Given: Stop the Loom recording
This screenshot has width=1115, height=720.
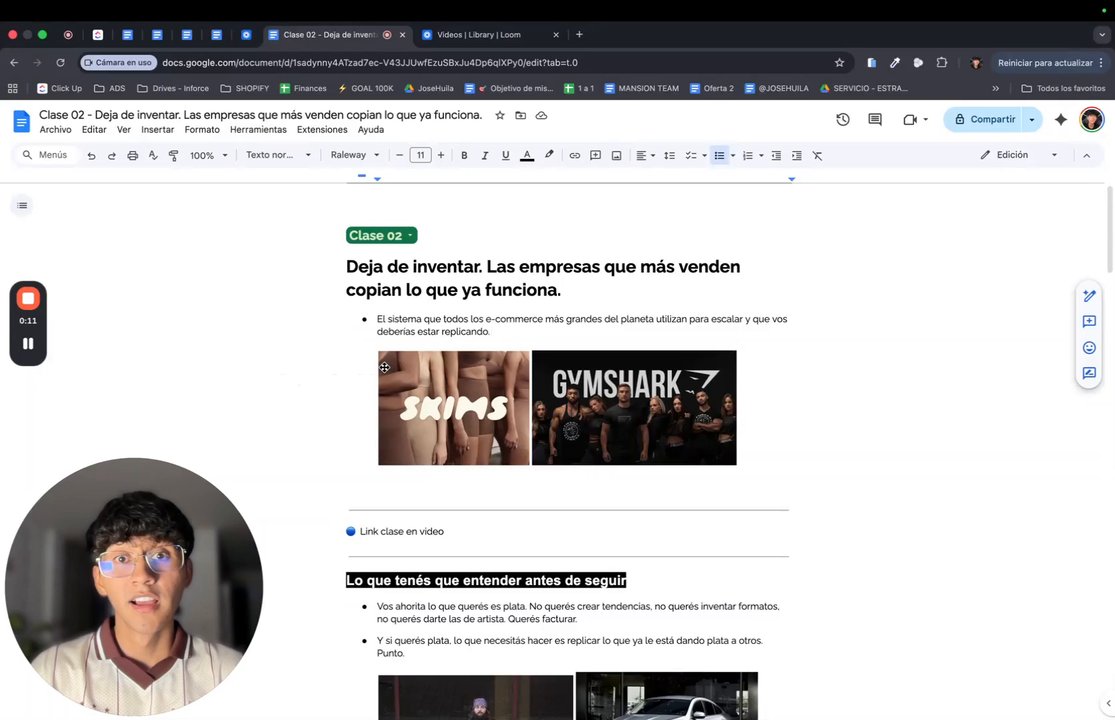Looking at the screenshot, I should point(28,299).
